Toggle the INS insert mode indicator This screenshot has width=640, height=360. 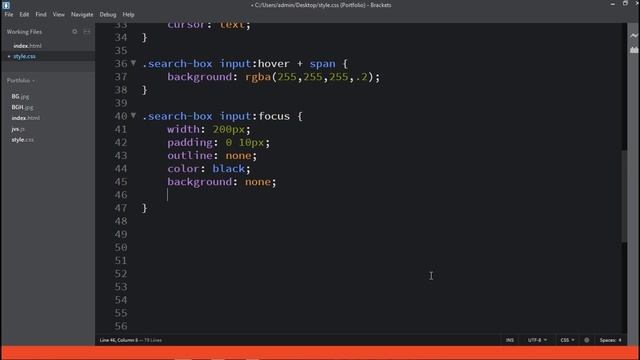click(x=509, y=340)
